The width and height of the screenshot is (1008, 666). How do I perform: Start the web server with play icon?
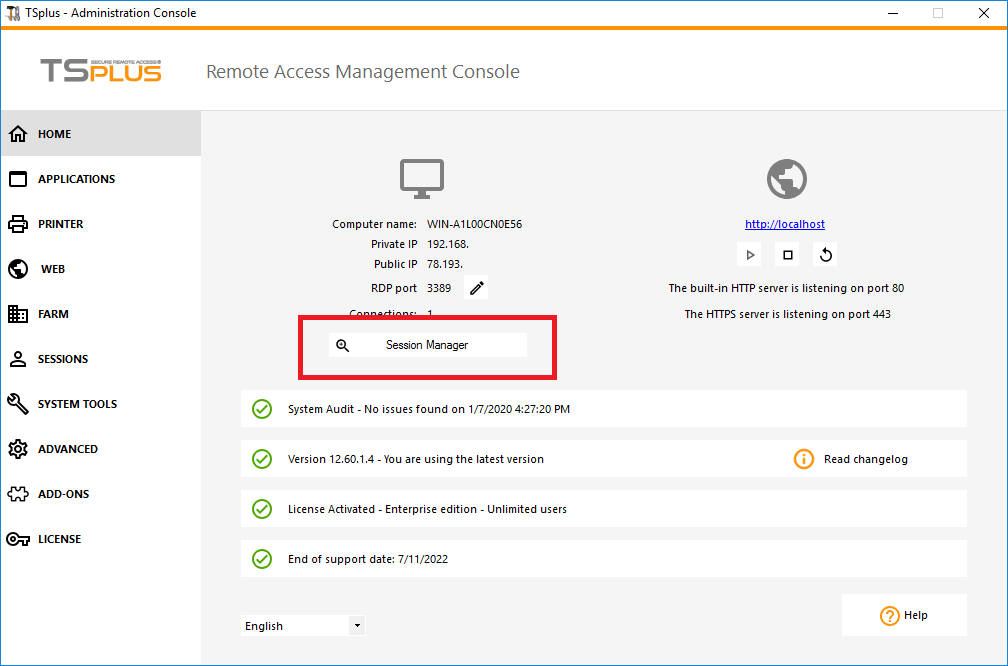[750, 255]
